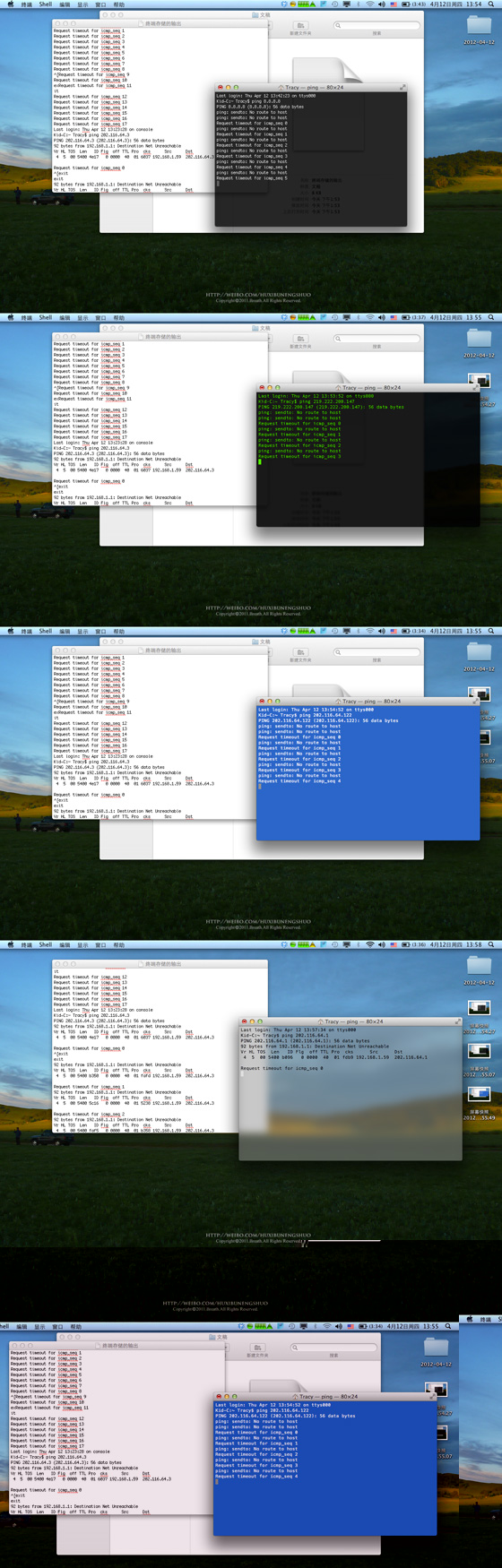Click 终端存储的输出 window title in the 13:58 screenshot
This screenshot has height=1568, width=502.
(163, 964)
